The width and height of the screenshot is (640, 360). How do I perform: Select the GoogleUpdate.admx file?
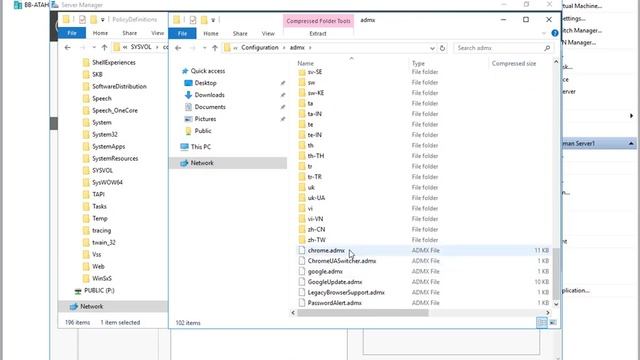tap(335, 282)
